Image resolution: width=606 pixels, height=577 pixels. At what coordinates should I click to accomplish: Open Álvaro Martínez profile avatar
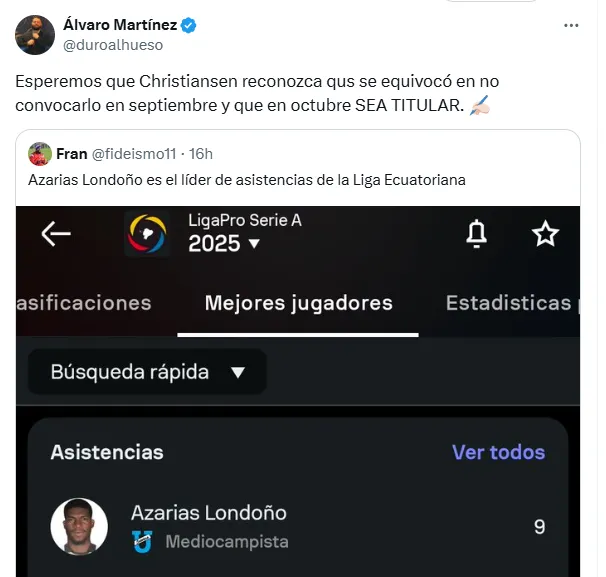(35, 35)
